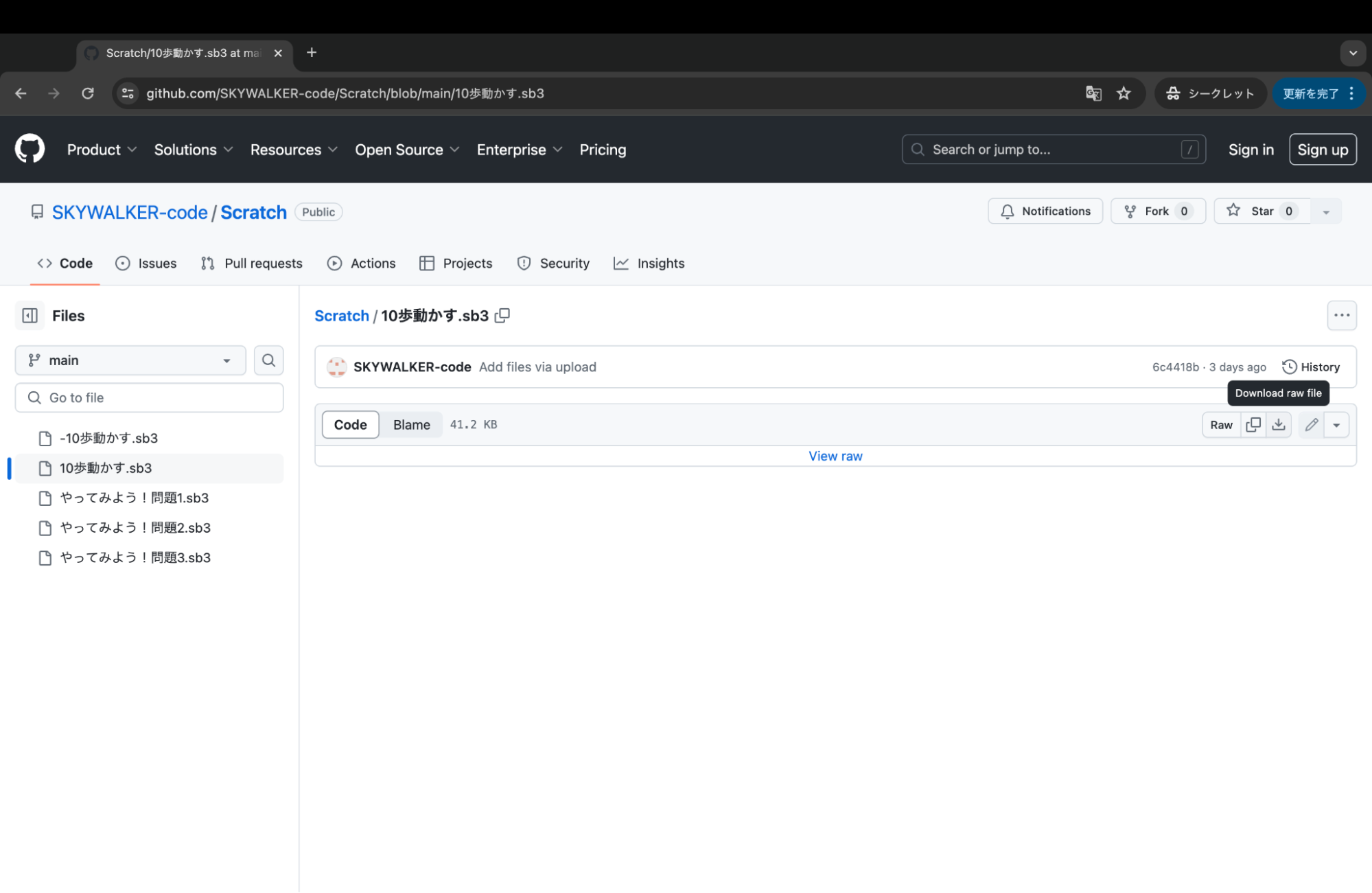
Task: Open the Scratch repository name link
Action: click(x=253, y=212)
